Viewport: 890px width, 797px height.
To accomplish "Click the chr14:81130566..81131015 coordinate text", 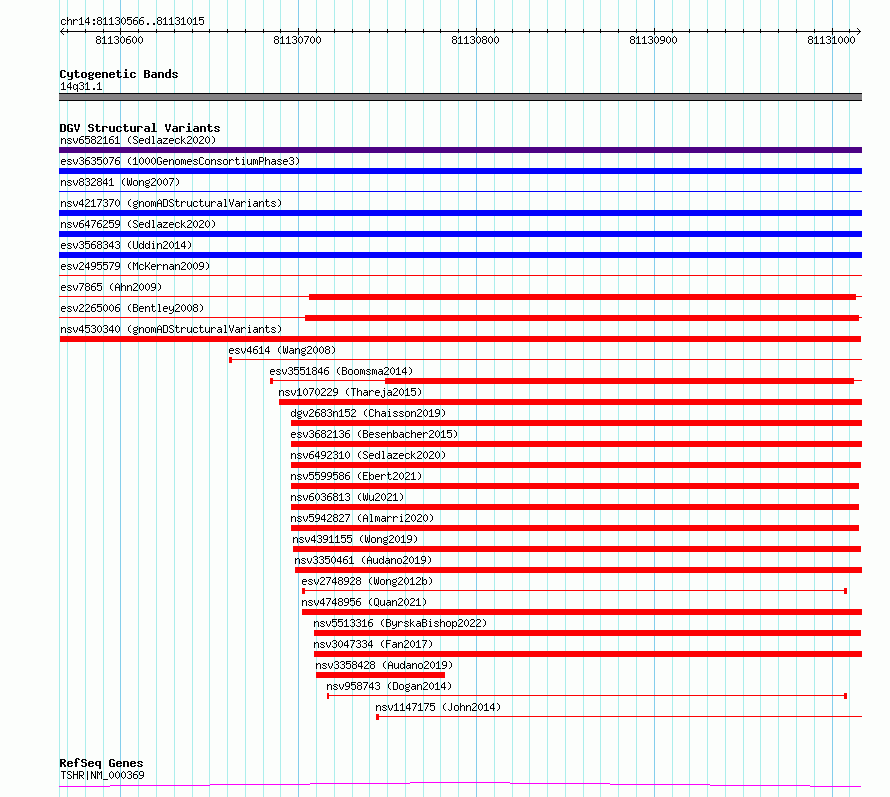I will (132, 22).
